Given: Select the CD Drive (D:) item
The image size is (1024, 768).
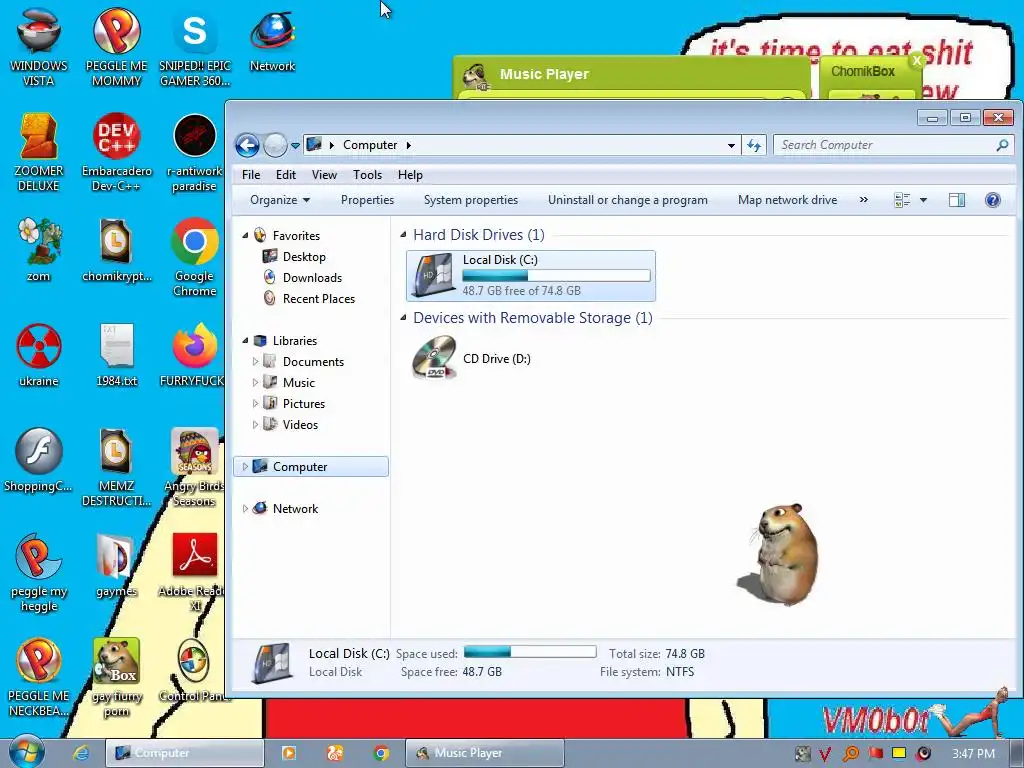Looking at the screenshot, I should pos(472,358).
